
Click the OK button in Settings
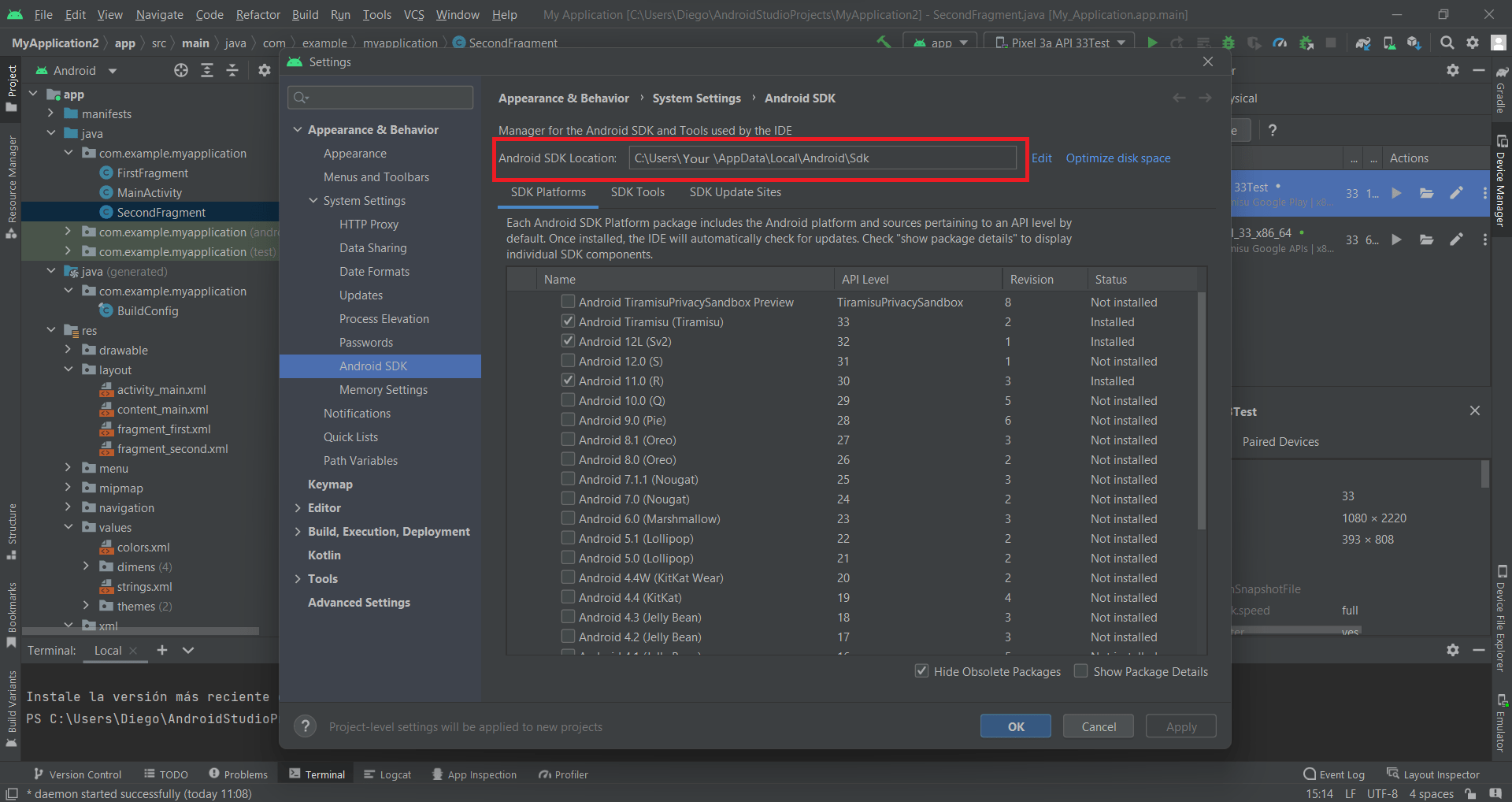tap(1016, 726)
